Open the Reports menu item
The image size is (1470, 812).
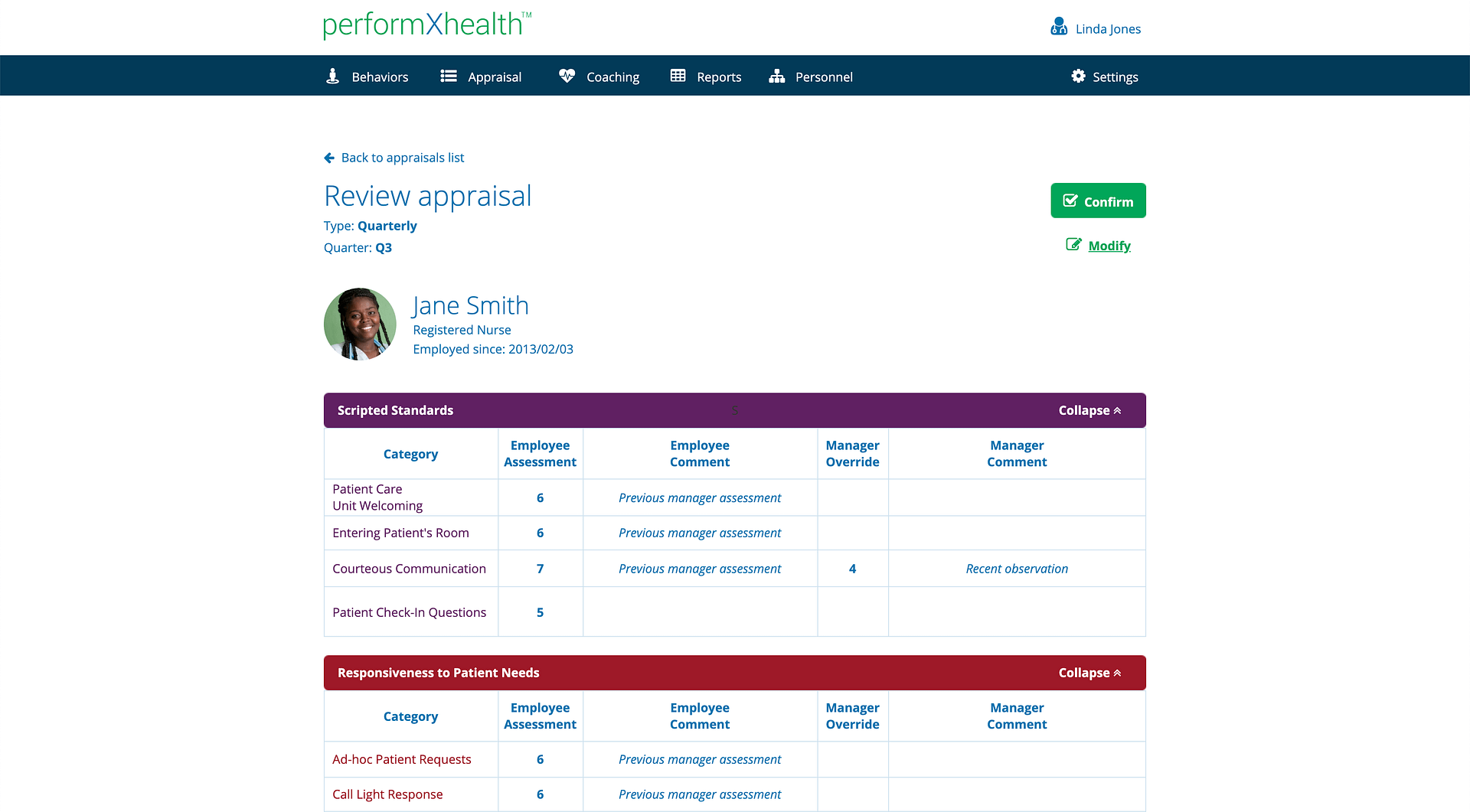point(706,77)
